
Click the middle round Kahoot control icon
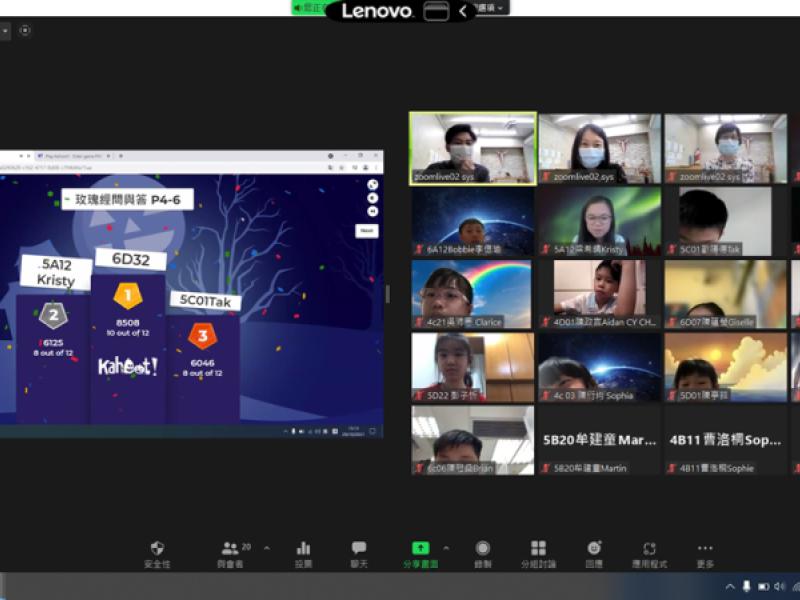point(373,198)
